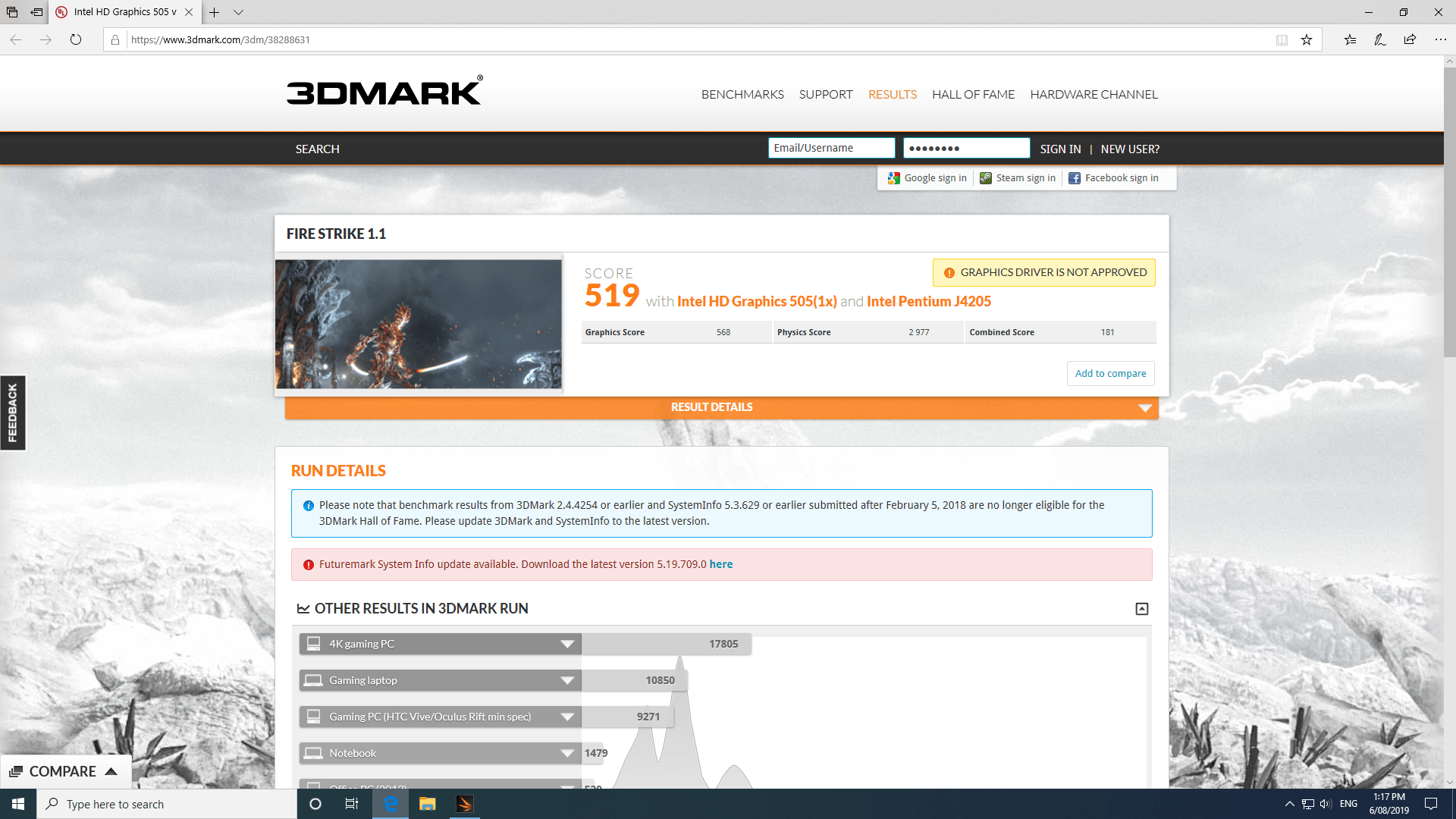1456x819 pixels.
Task: Open the Notebook dropdown
Action: (440, 753)
